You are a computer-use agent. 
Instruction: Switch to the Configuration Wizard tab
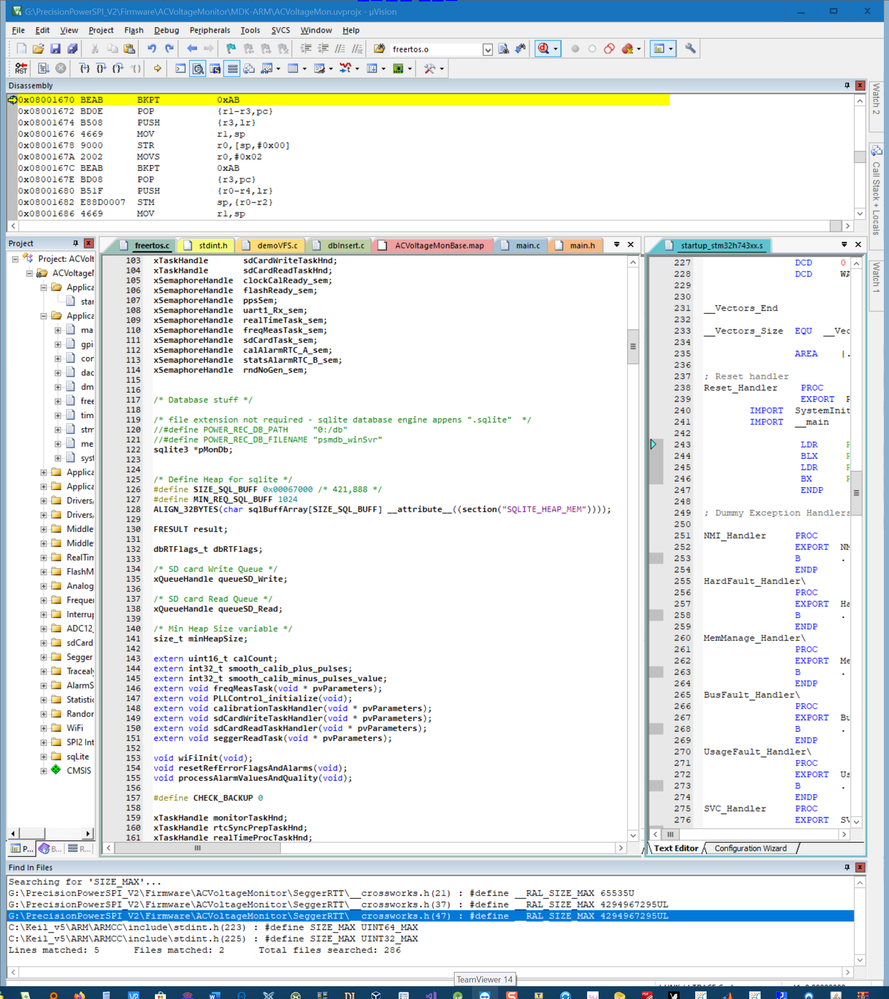coord(750,848)
